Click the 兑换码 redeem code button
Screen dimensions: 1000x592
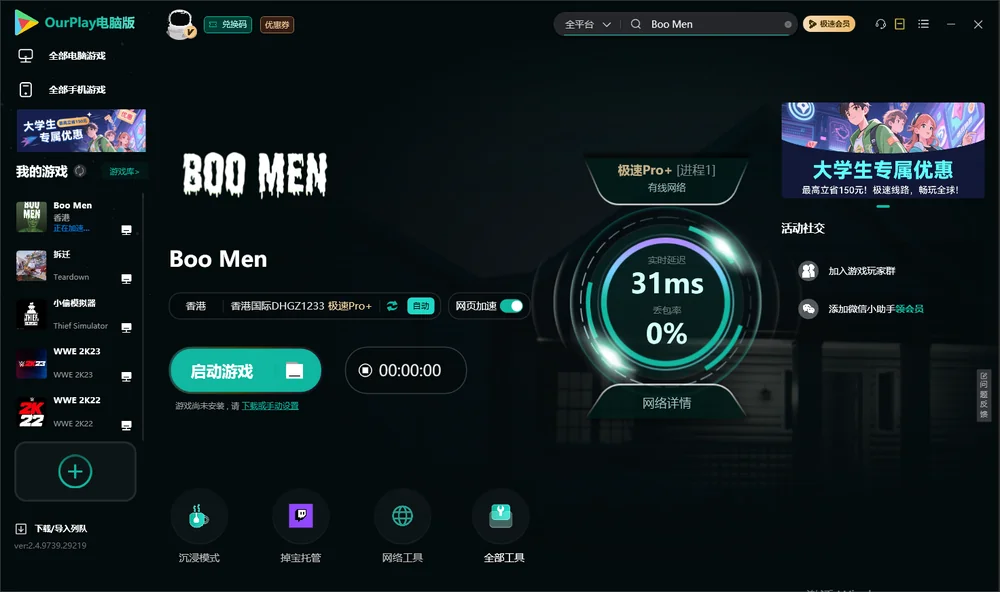[228, 24]
